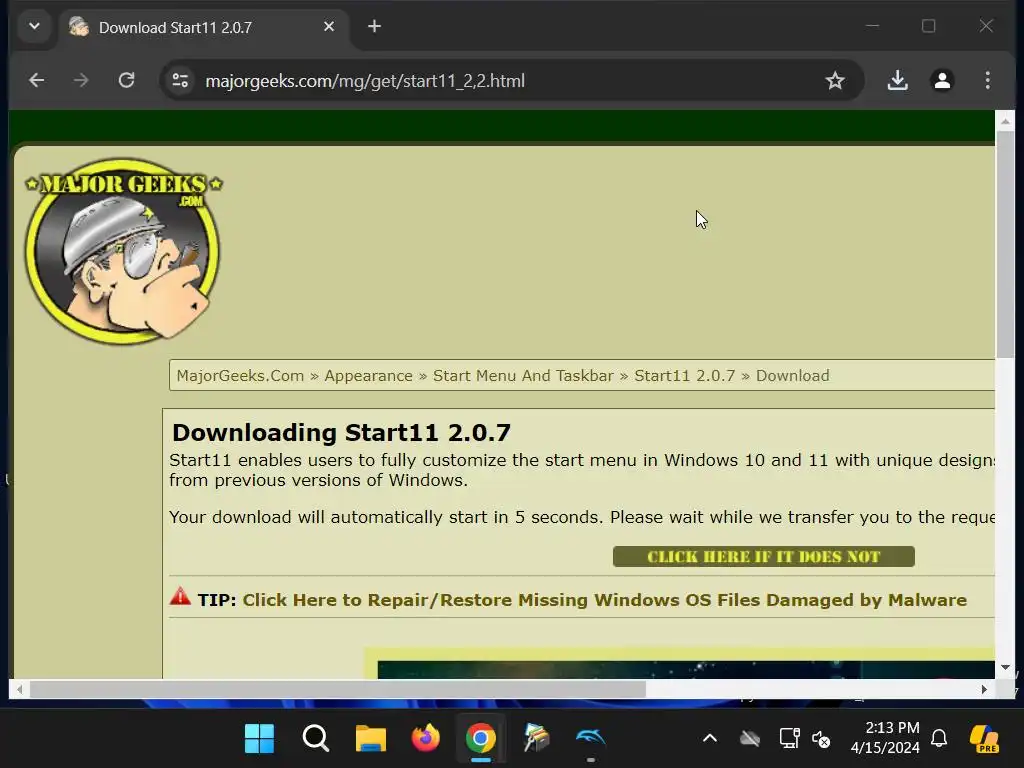Open Start Menu And Taskbar breadcrumb link
The height and width of the screenshot is (768, 1024).
523,376
